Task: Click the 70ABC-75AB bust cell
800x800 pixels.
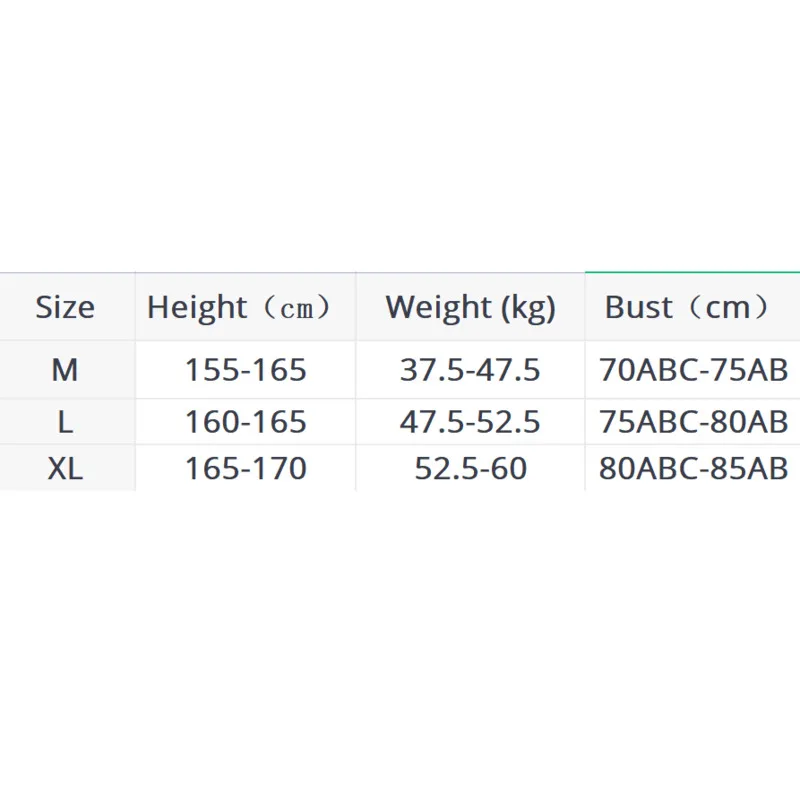Action: [694, 370]
